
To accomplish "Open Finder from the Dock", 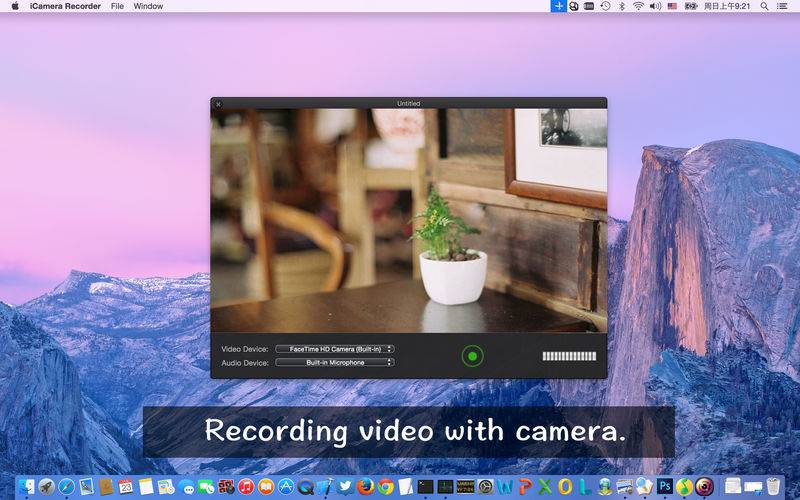I will (x=26, y=487).
